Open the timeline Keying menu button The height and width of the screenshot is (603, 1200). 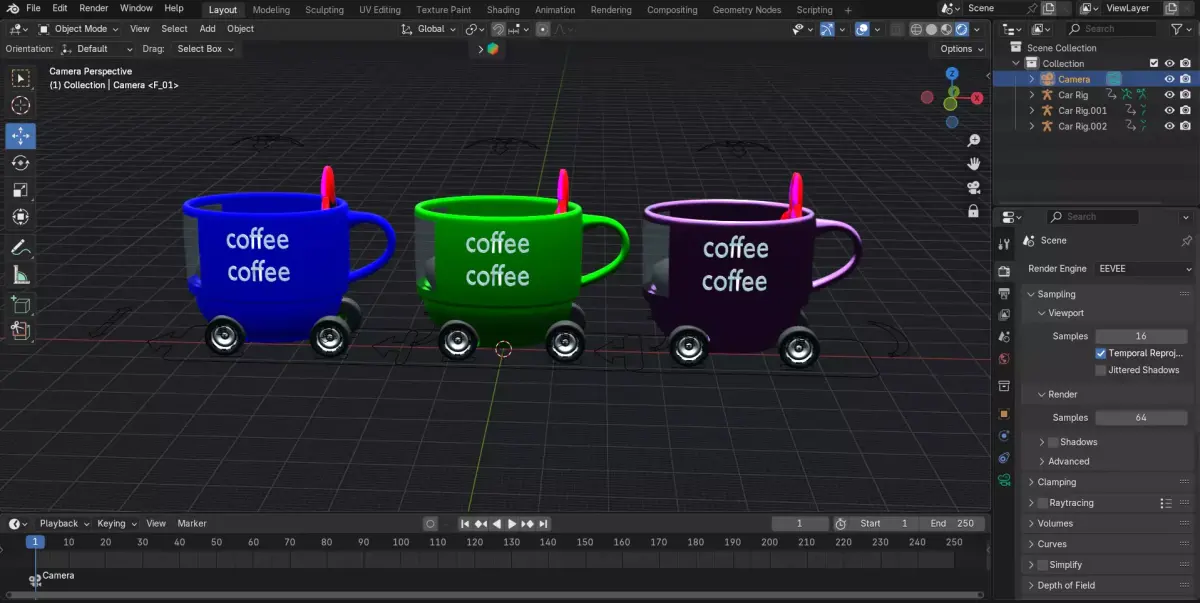coord(116,523)
